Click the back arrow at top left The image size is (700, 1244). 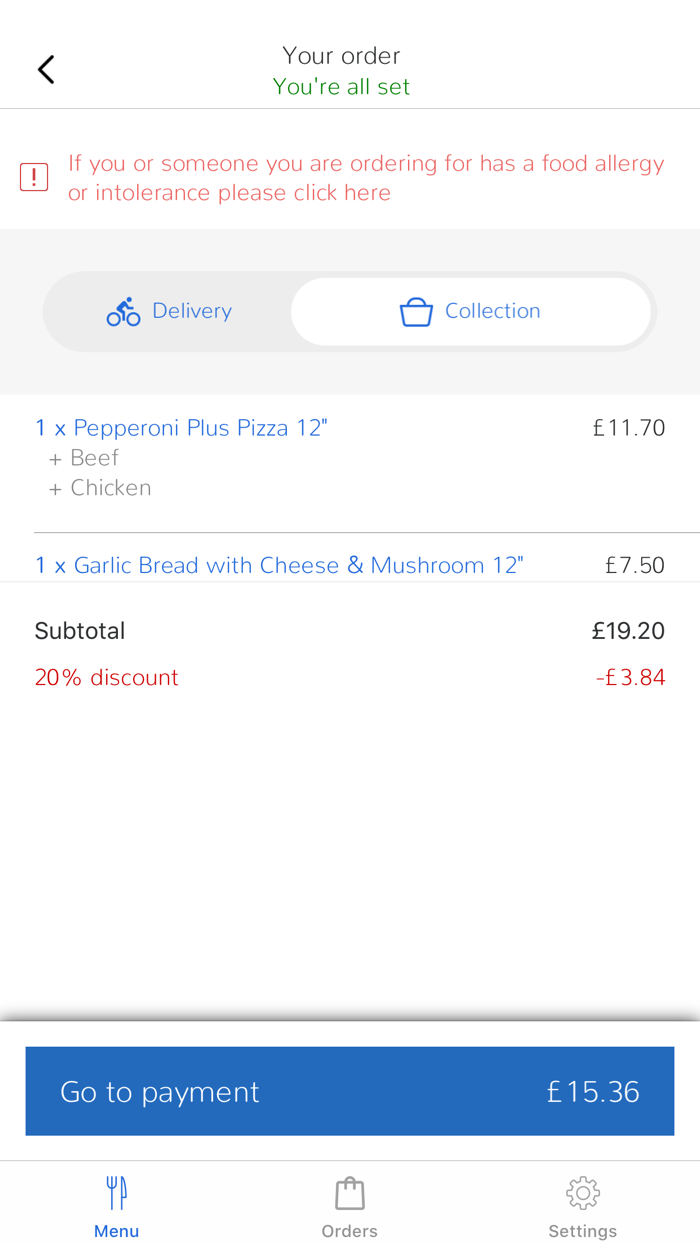[x=44, y=68]
